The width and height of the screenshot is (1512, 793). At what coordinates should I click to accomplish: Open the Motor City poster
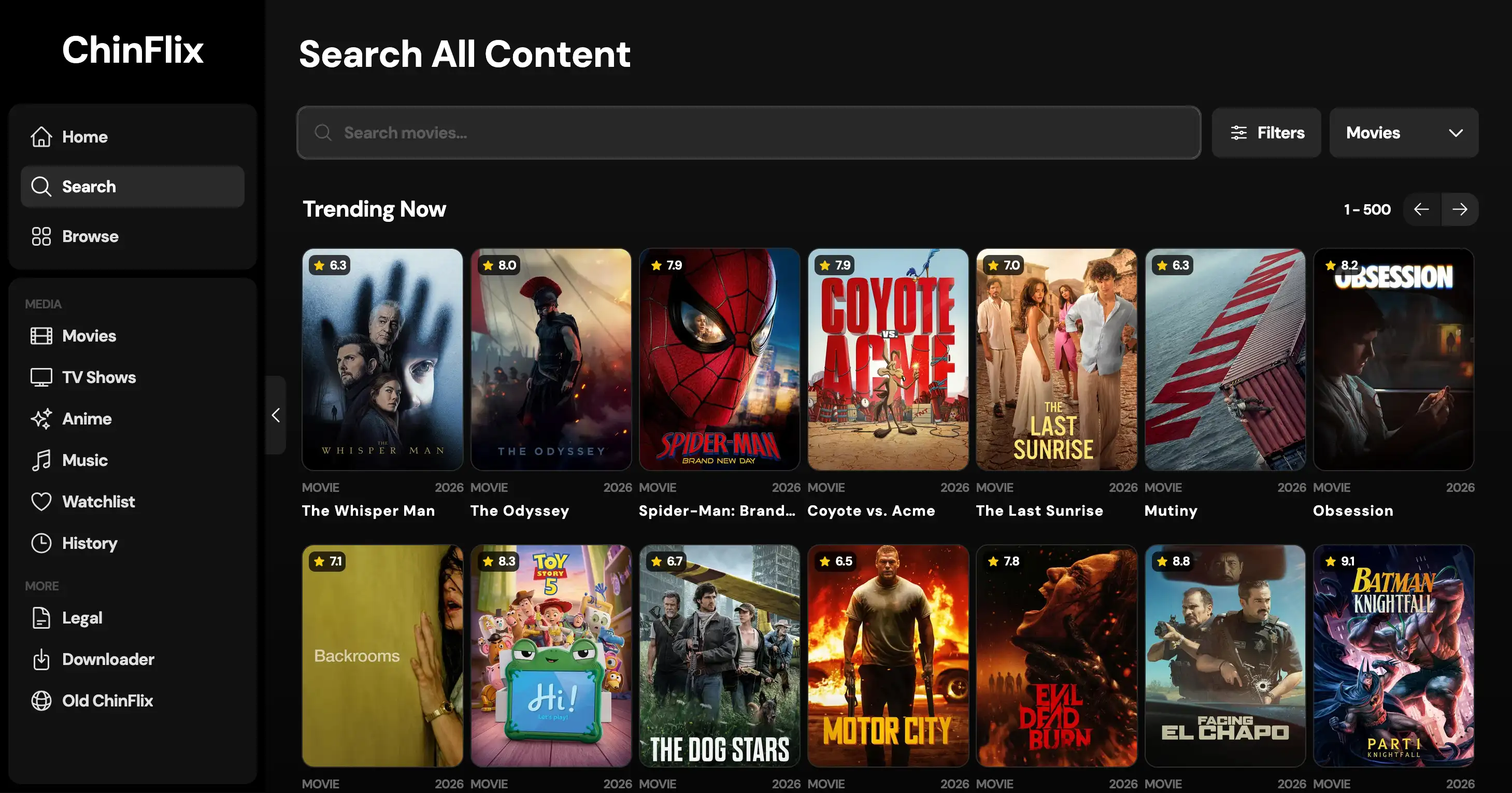pos(888,656)
